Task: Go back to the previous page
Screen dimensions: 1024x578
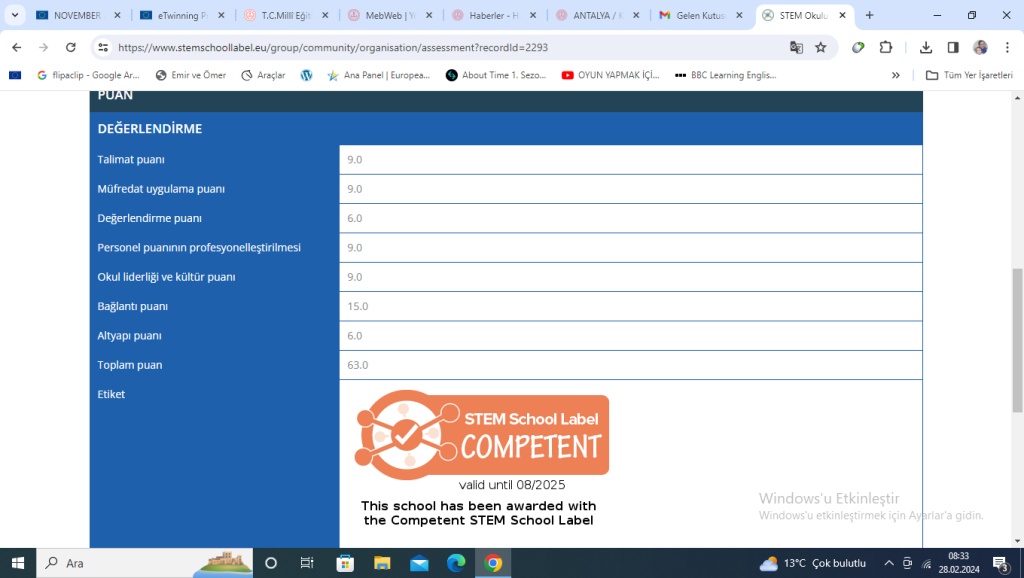Action: point(16,47)
